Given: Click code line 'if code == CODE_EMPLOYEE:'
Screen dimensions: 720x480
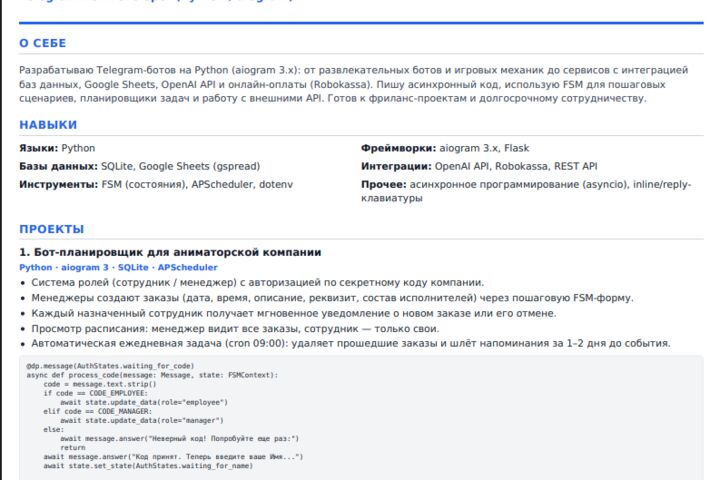Looking at the screenshot, I should point(96,393).
